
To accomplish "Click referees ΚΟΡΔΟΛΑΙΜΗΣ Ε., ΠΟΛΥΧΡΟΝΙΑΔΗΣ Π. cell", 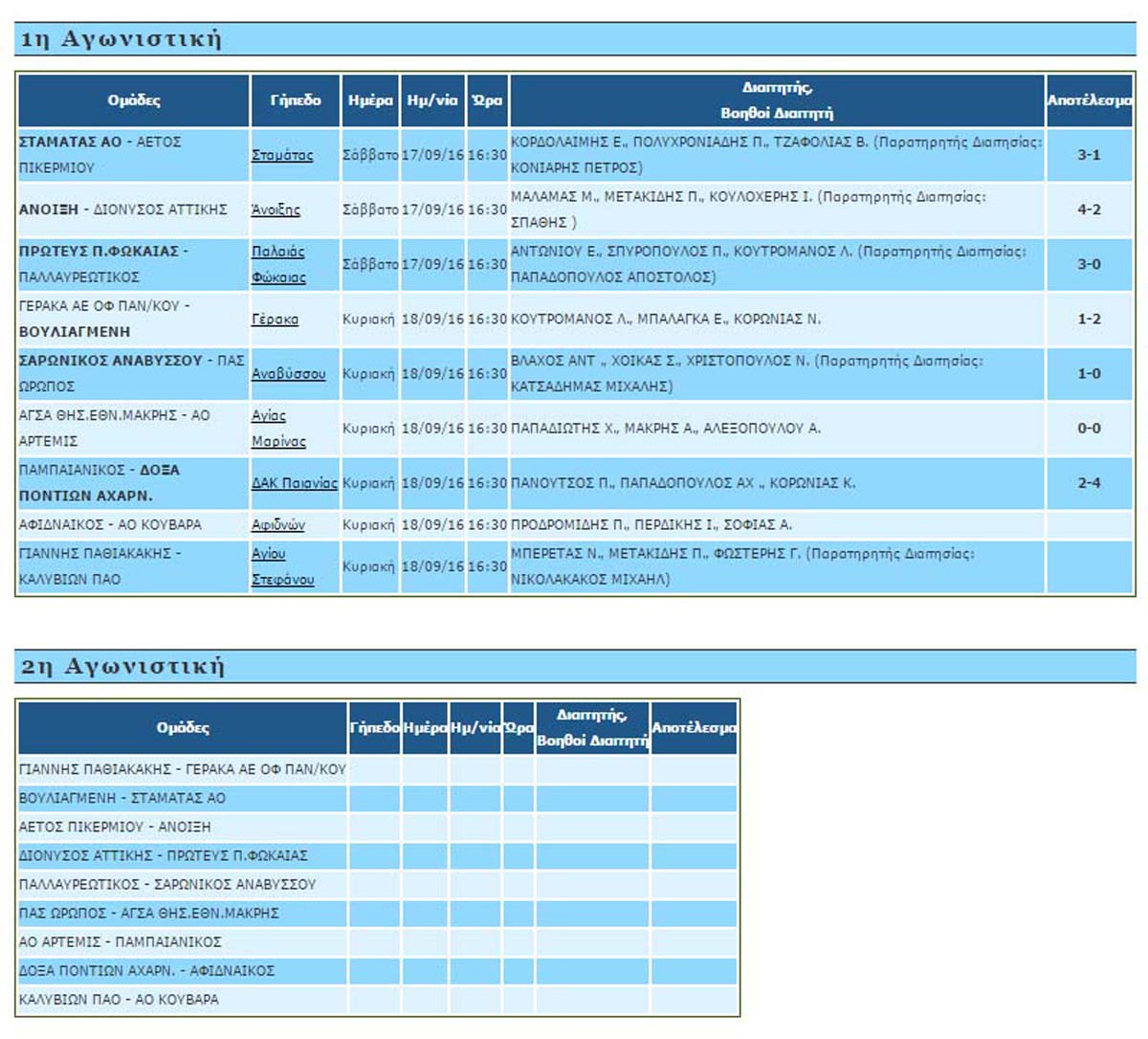I will [x=777, y=155].
